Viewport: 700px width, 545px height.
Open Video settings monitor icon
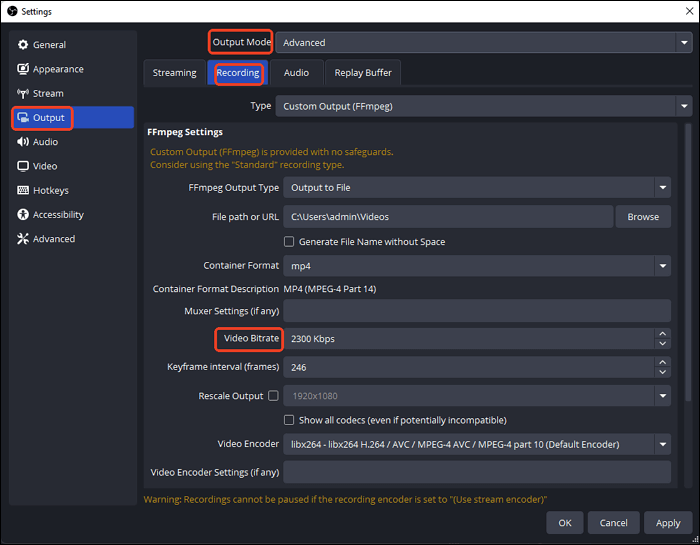point(24,166)
